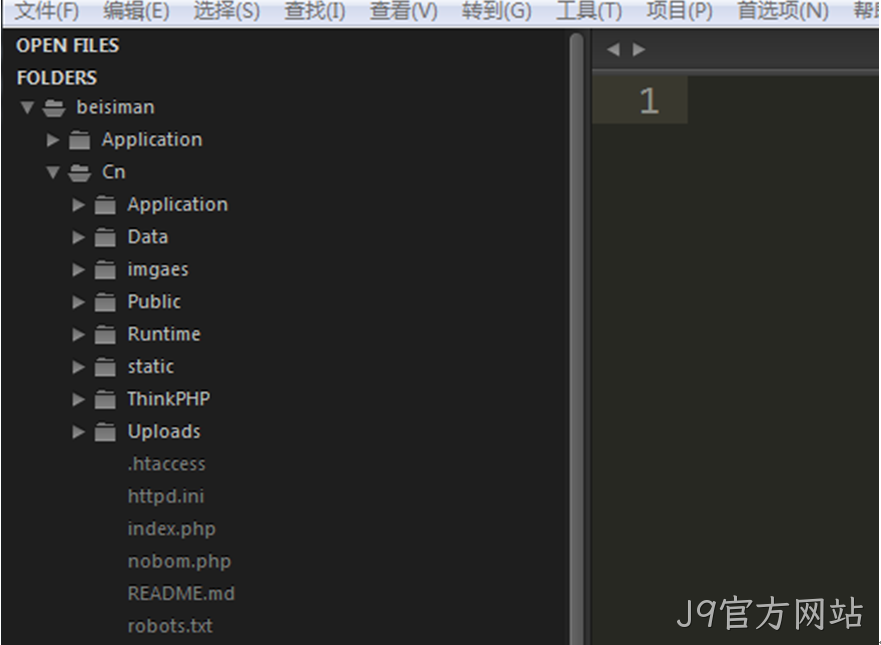Expand the imgaes folder arrow

tap(79, 270)
